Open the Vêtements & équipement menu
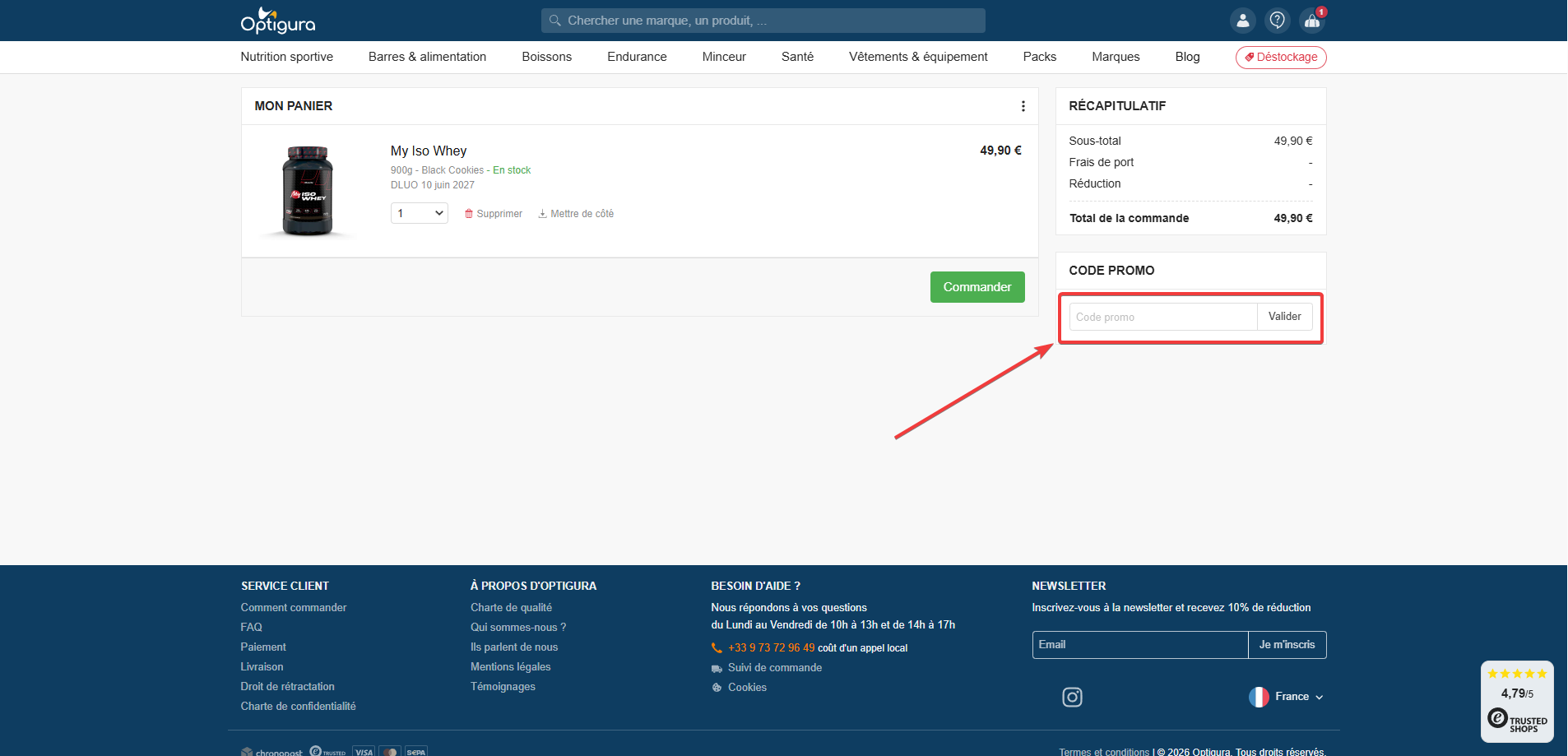The width and height of the screenshot is (1568, 756). click(x=918, y=57)
